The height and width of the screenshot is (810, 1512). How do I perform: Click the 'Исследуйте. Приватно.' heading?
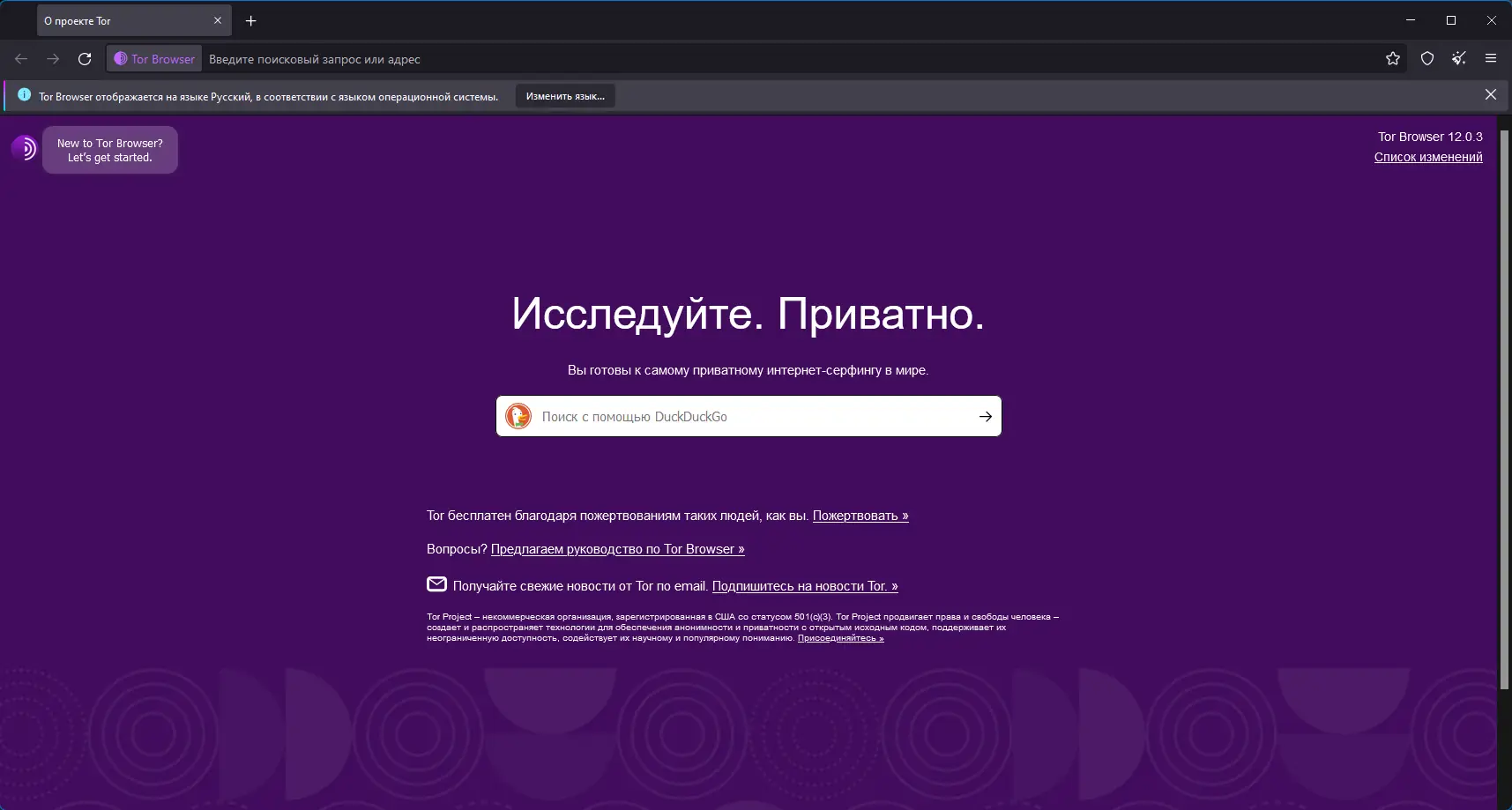pyautogui.click(x=749, y=313)
